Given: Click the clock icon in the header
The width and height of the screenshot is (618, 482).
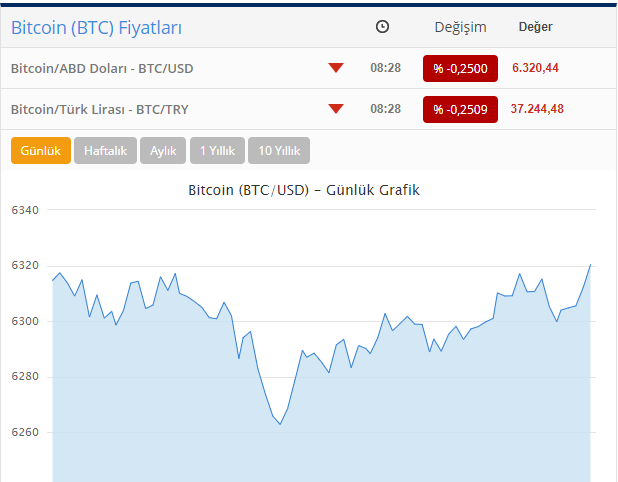Looking at the screenshot, I should [x=382, y=27].
